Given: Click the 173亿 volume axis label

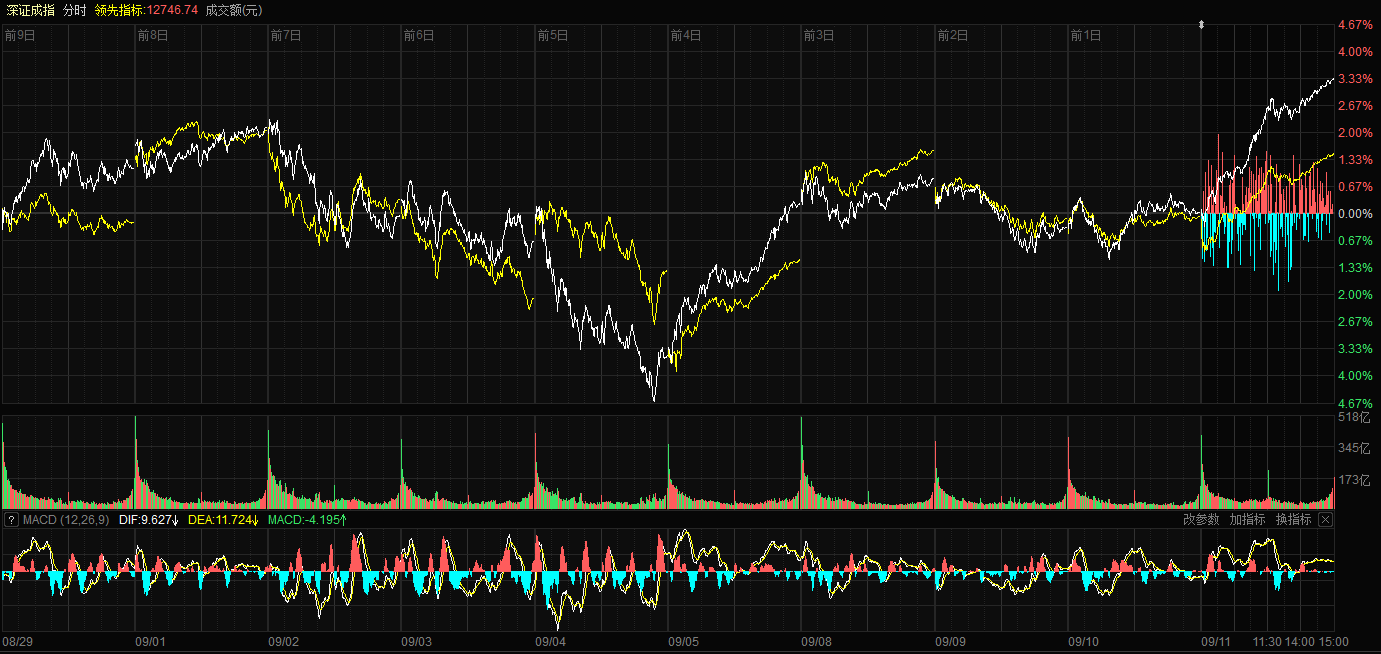Looking at the screenshot, I should 1353,481.
